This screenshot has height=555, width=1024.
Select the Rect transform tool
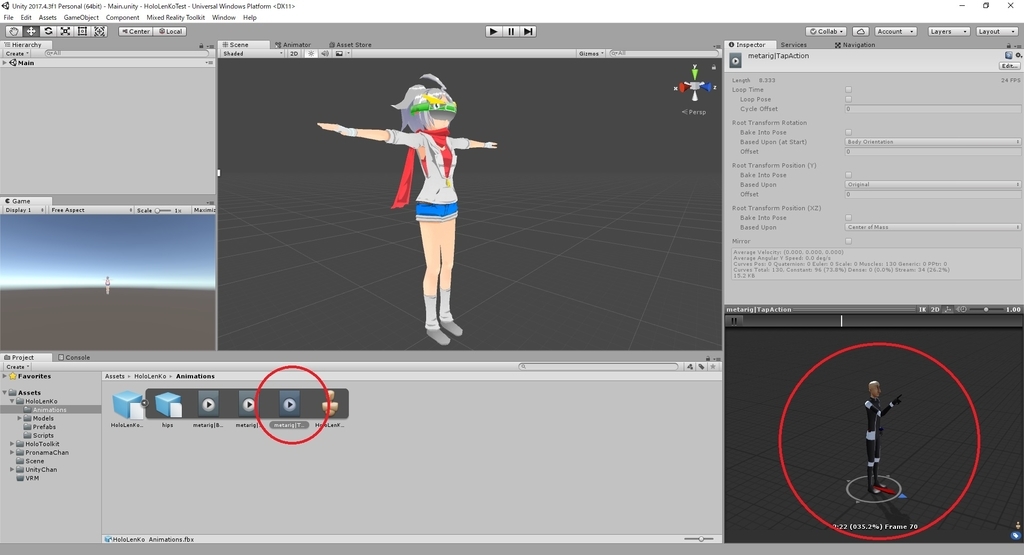point(82,31)
